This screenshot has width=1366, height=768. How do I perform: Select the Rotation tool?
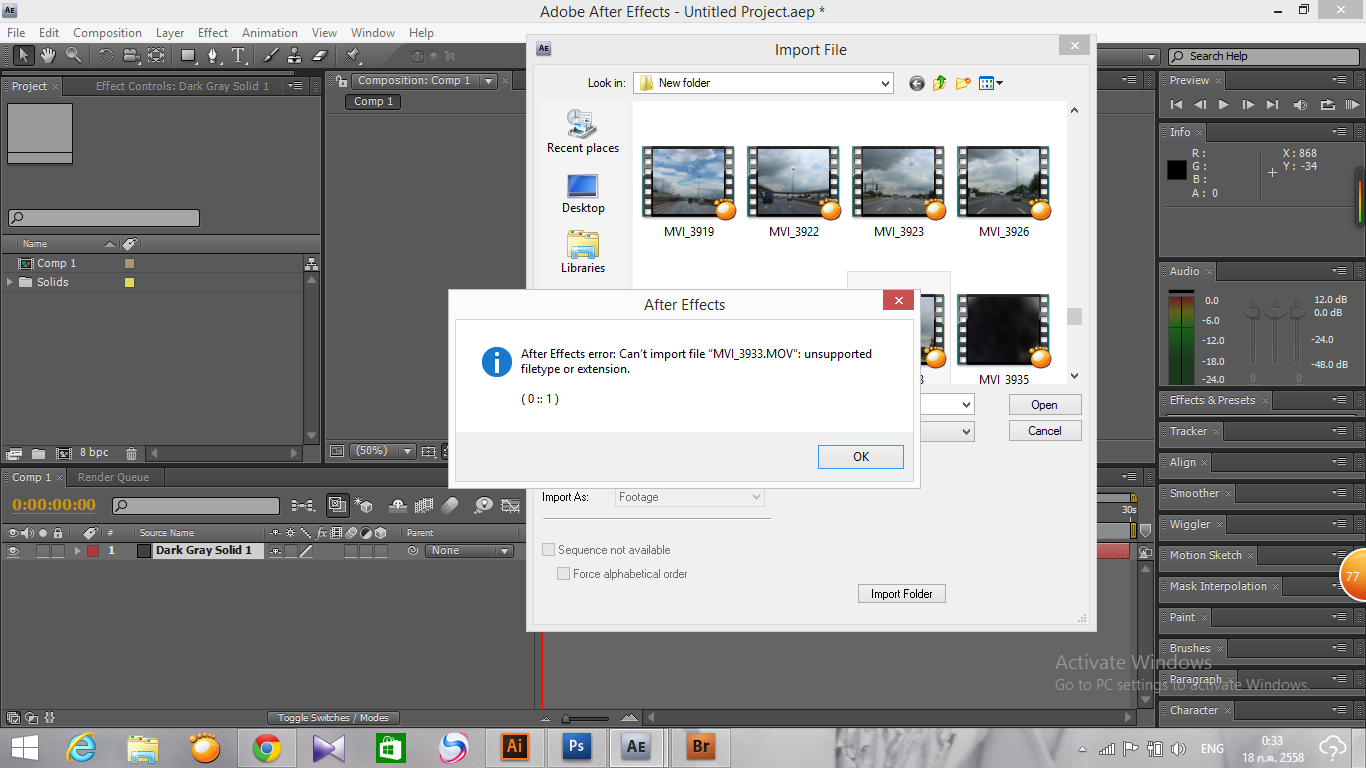click(105, 56)
